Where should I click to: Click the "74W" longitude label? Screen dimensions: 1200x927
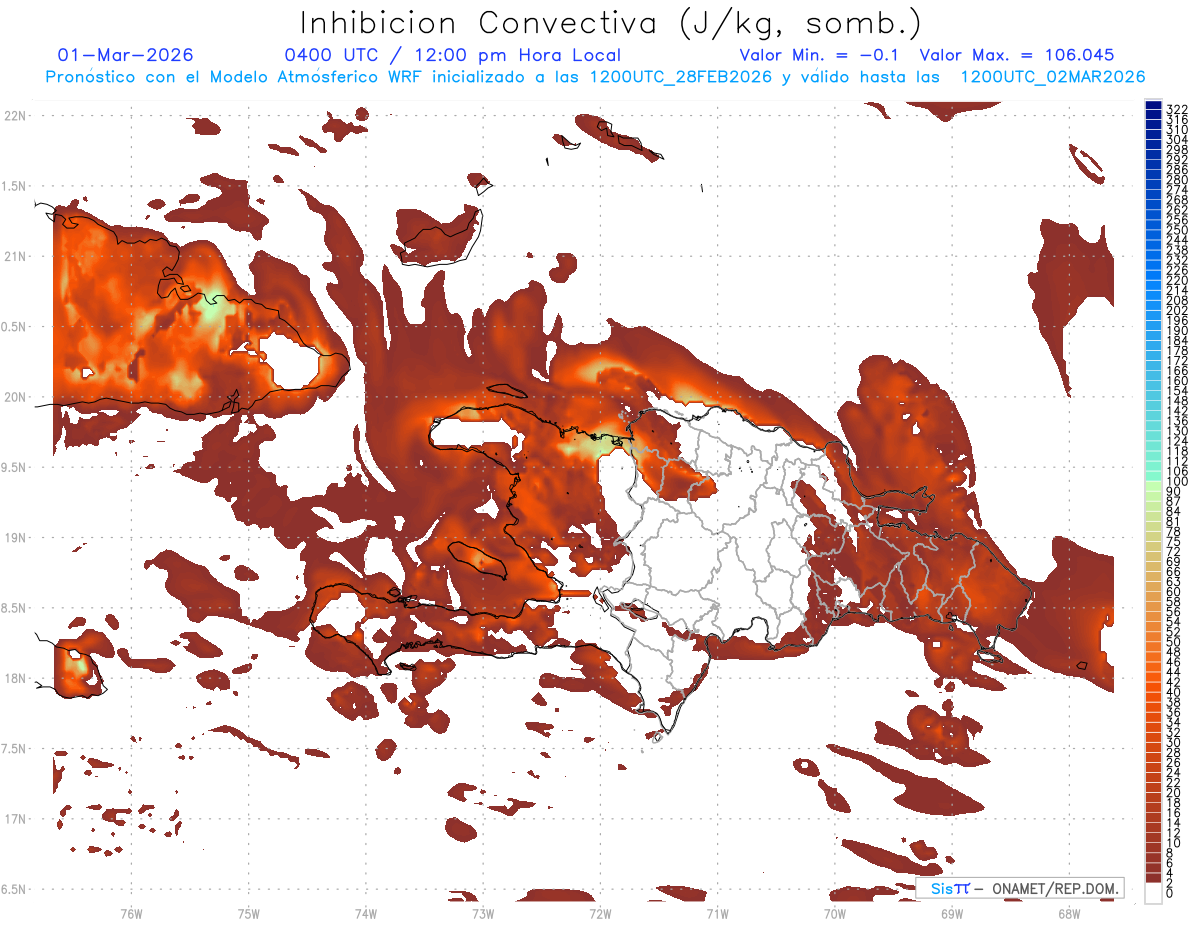coord(366,913)
